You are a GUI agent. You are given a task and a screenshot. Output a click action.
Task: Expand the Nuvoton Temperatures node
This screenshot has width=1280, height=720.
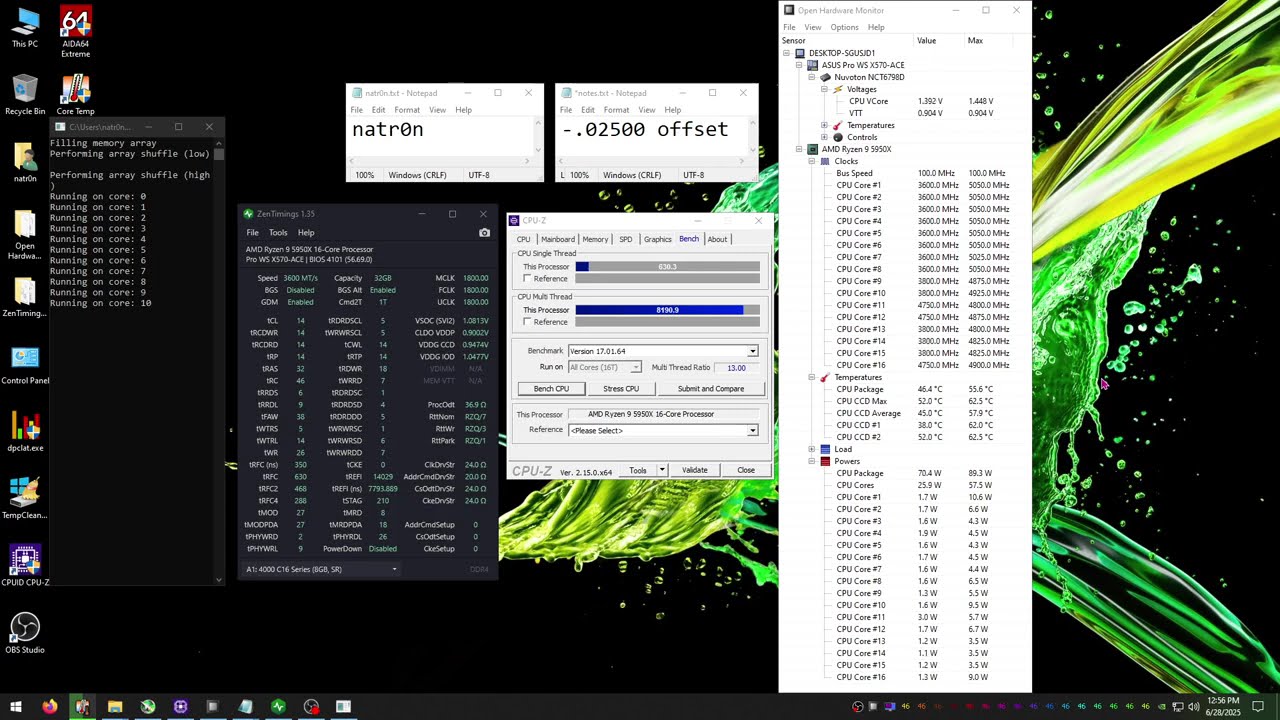(824, 125)
